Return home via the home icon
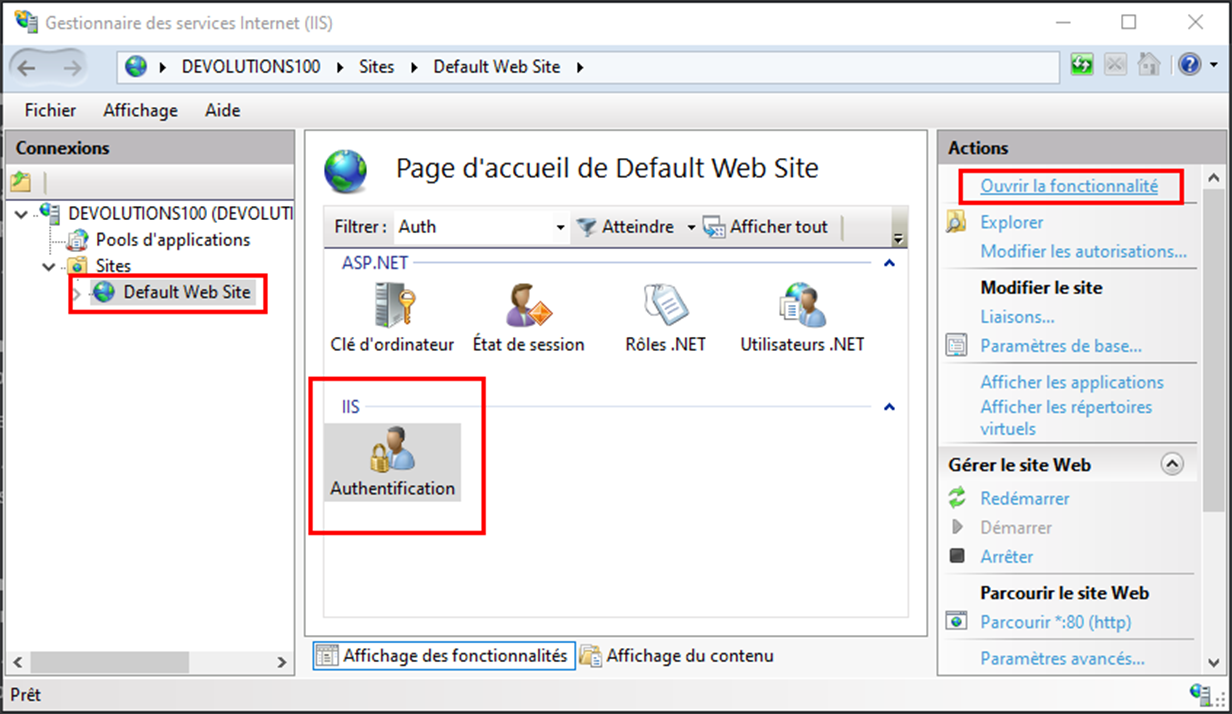1232x714 pixels. pyautogui.click(x=1148, y=63)
